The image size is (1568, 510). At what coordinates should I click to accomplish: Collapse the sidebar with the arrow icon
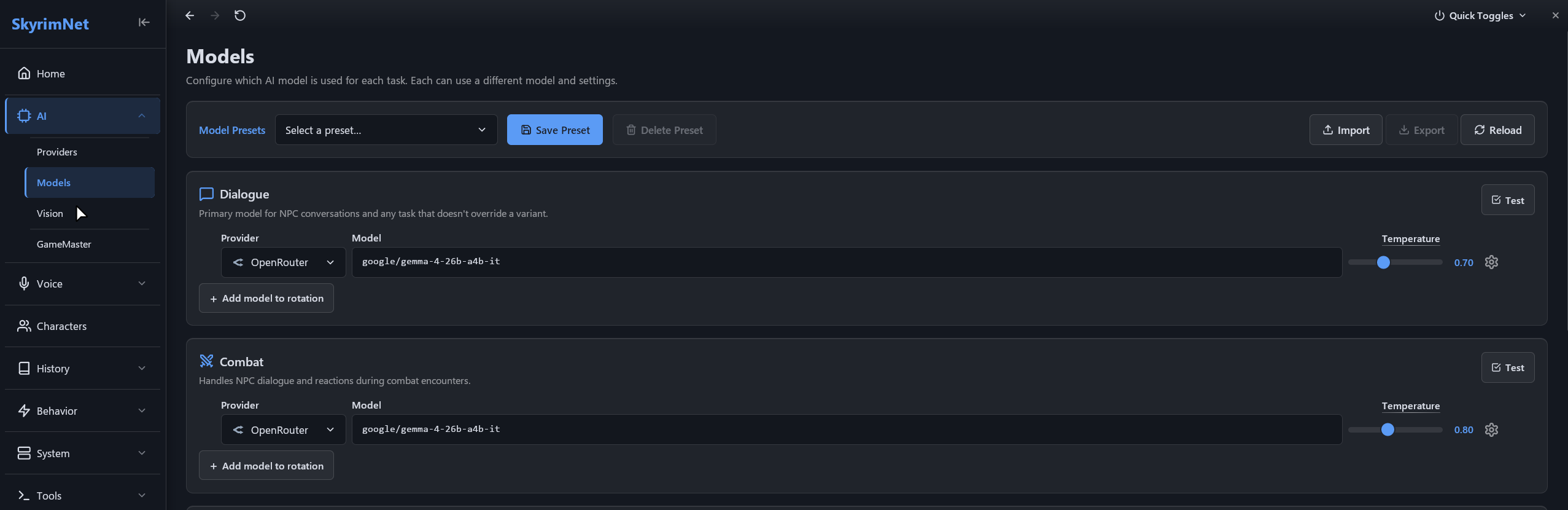pyautogui.click(x=144, y=23)
